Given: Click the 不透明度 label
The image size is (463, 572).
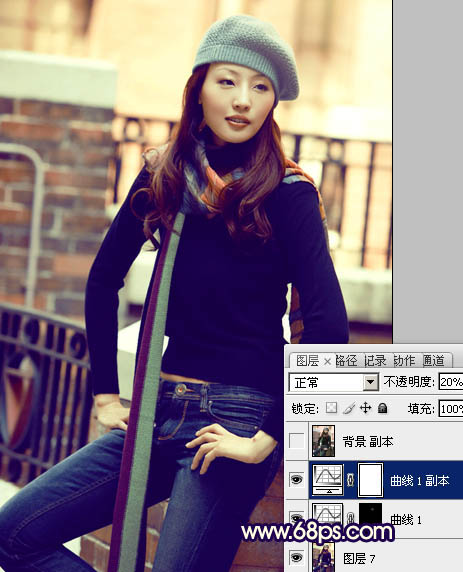Looking at the screenshot, I should point(409,382).
